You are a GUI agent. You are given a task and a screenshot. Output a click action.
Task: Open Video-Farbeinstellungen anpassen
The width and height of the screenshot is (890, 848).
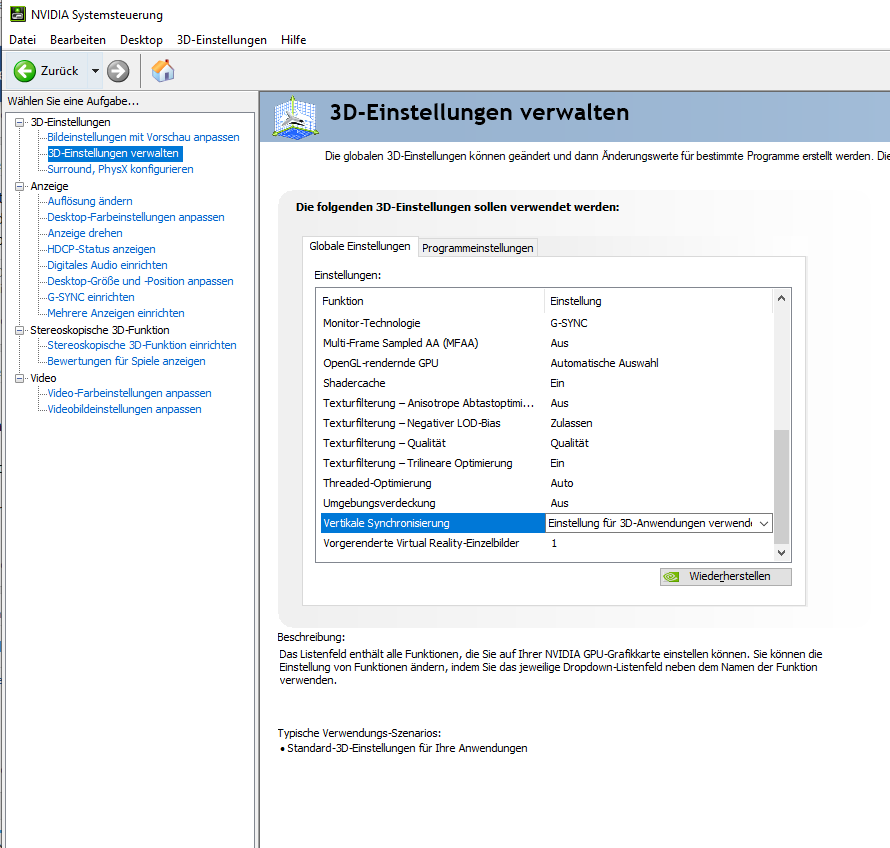click(129, 393)
